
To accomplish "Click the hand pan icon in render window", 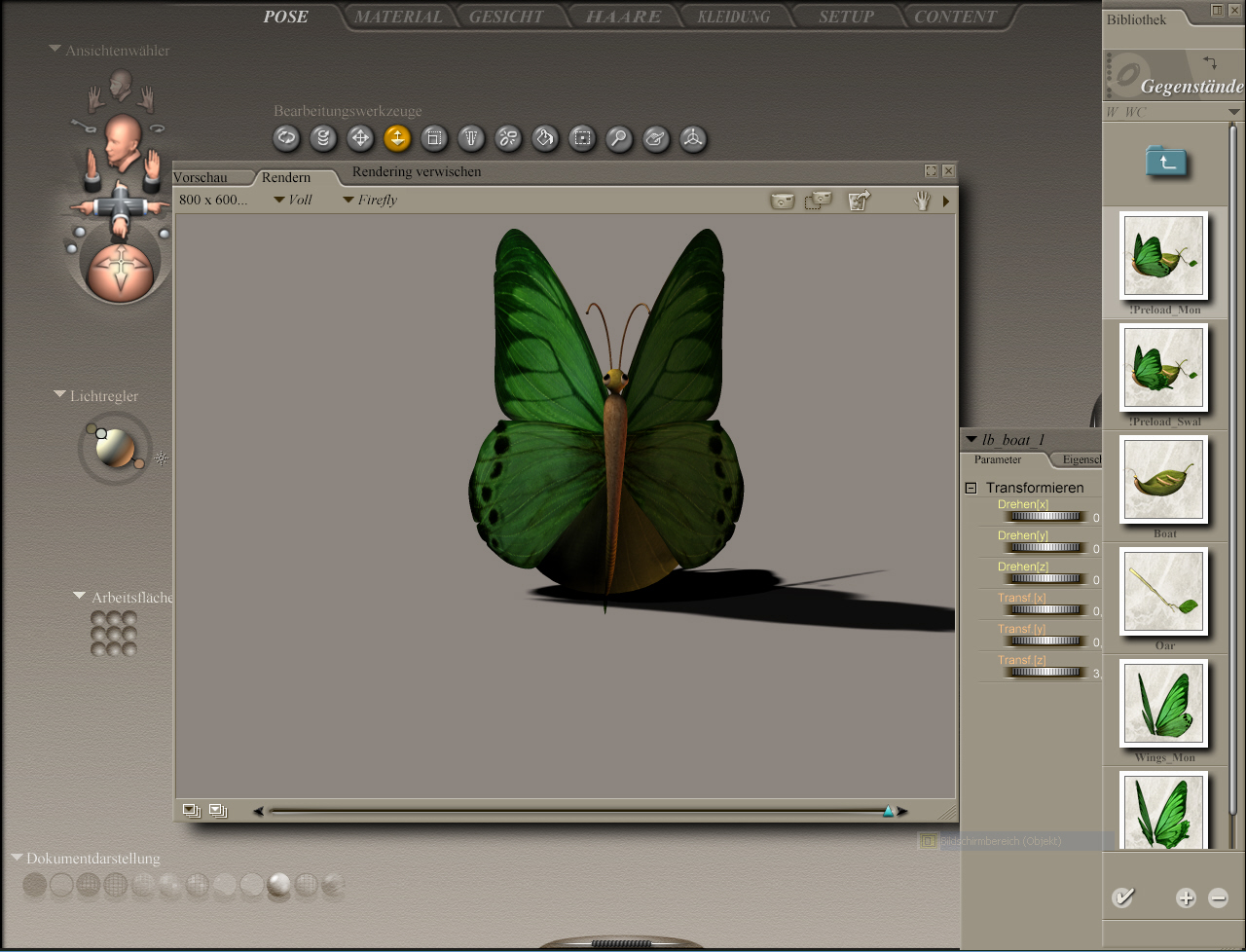I will (921, 201).
